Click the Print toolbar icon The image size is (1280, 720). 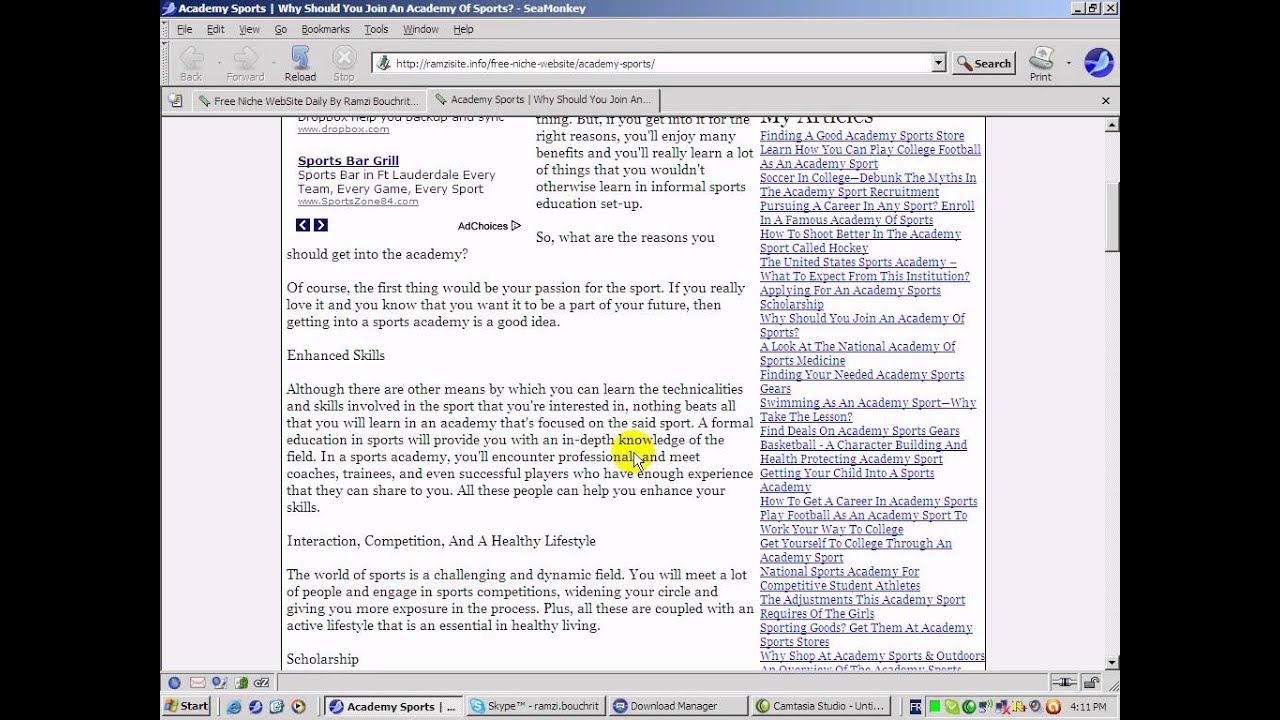1041,63
